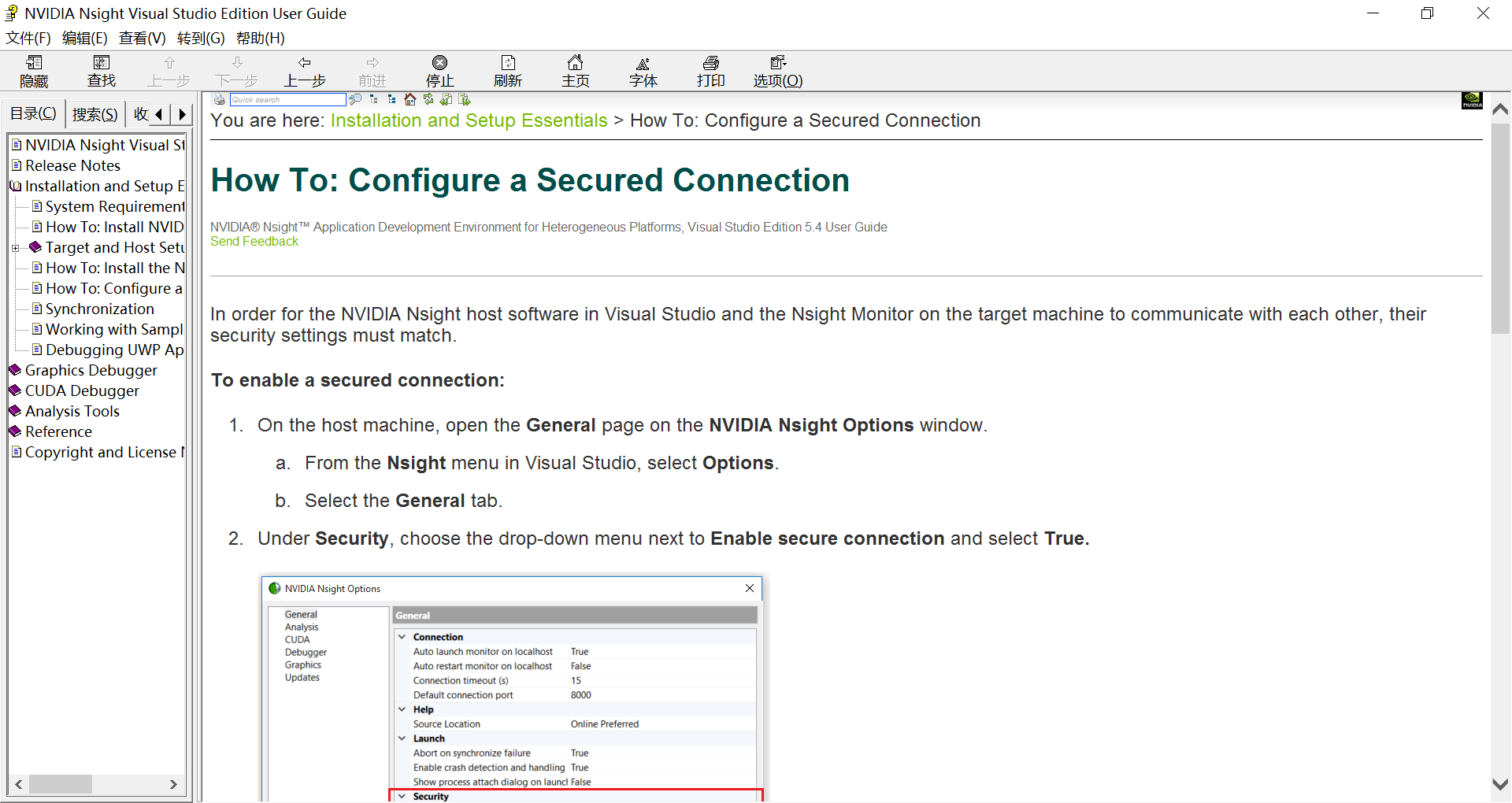Click the Reference book icon
The height and width of the screenshot is (803, 1512).
point(15,431)
